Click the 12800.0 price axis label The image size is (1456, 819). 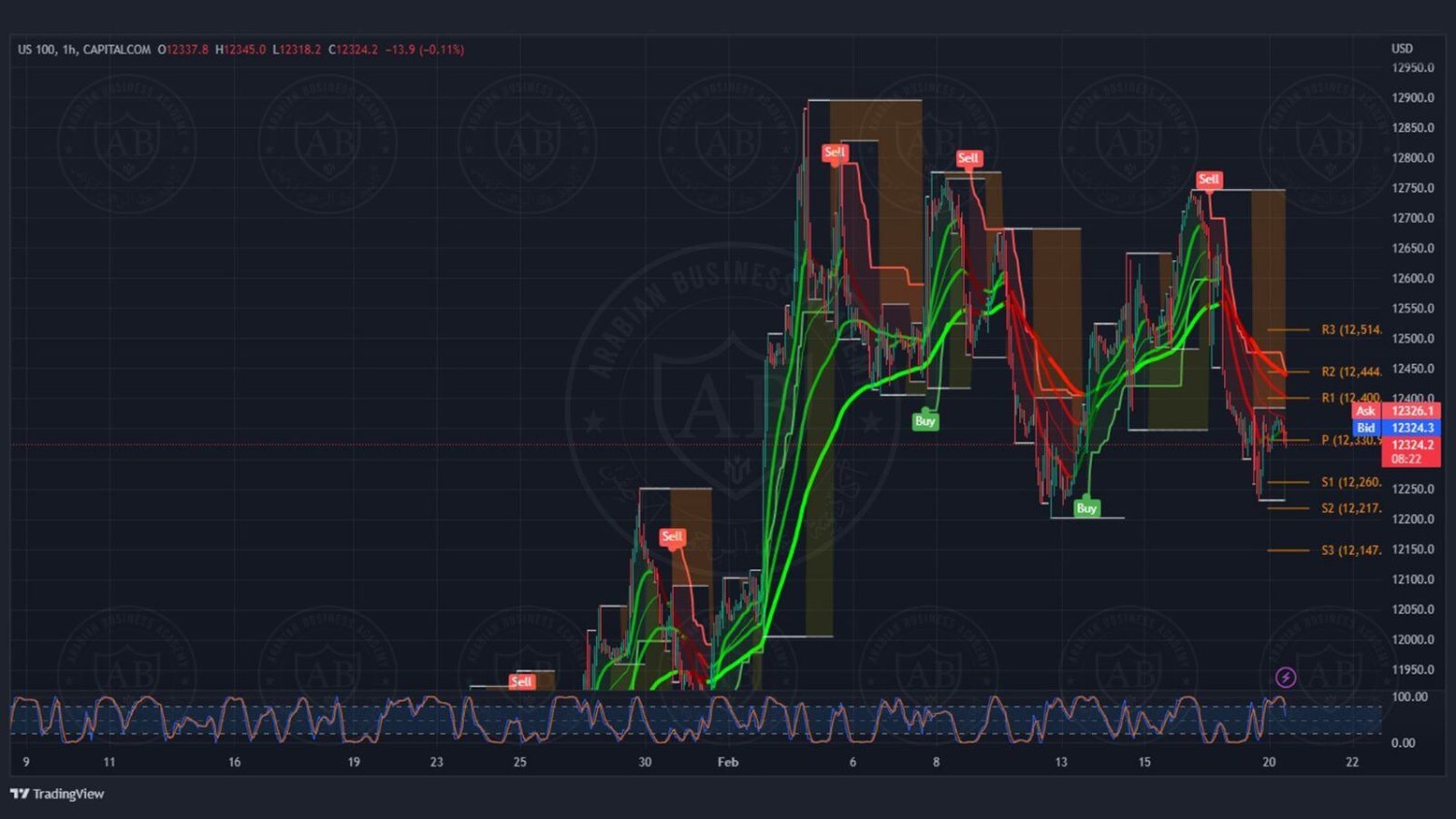point(1413,158)
